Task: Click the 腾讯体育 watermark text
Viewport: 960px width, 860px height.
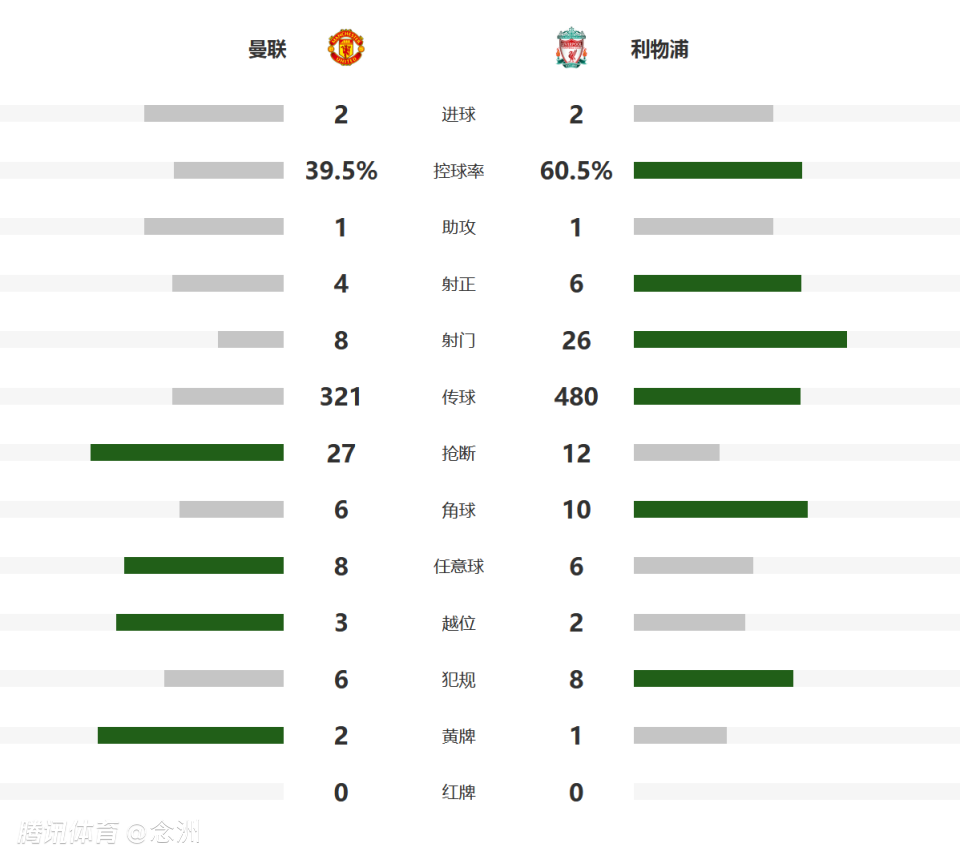Action: [69, 832]
